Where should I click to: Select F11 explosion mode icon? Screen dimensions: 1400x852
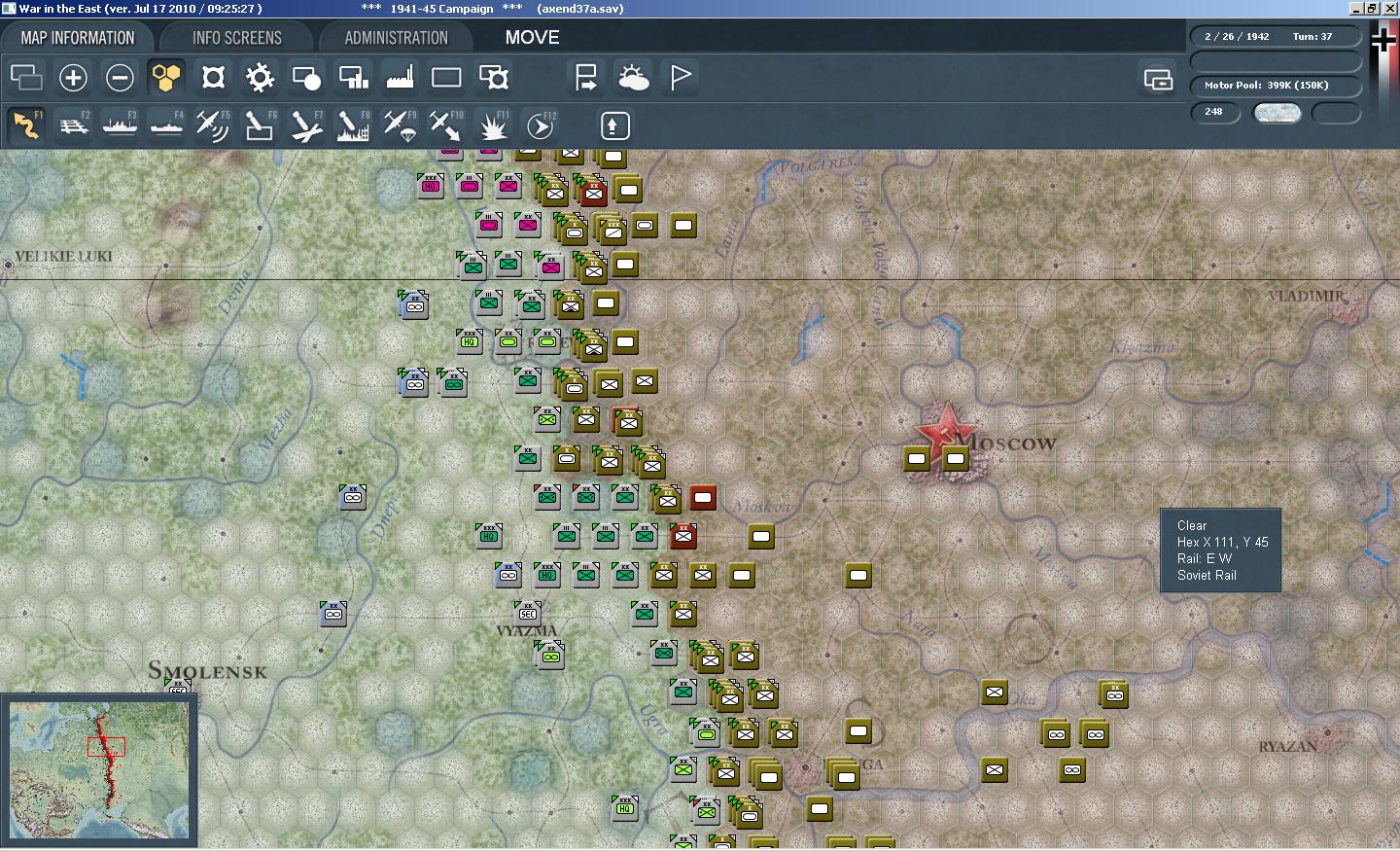click(493, 125)
